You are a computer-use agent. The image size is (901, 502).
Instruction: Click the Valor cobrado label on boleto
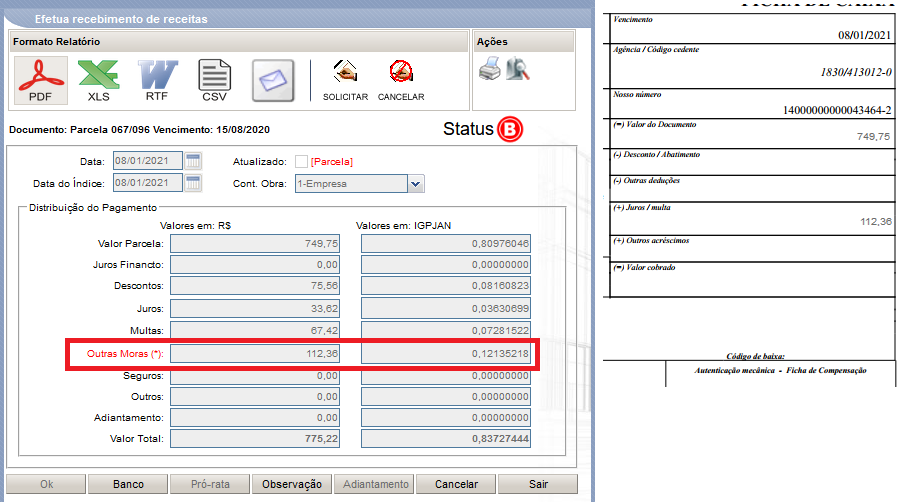coord(645,268)
